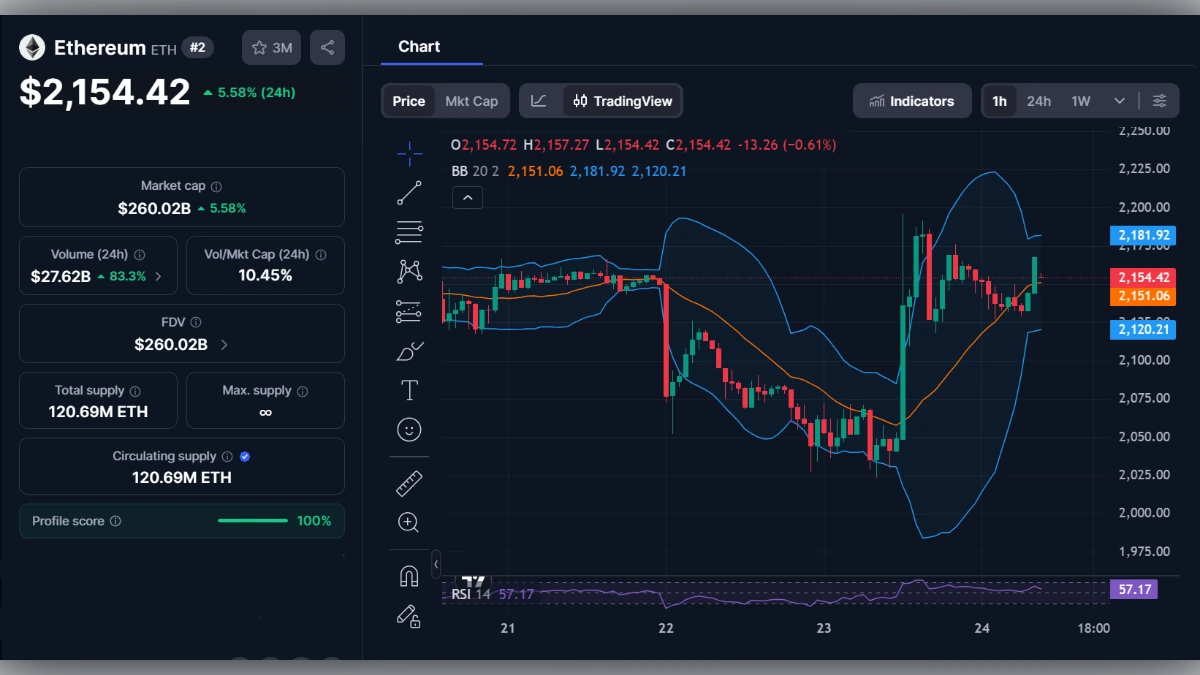
Task: Select the Trend Line drawing tool
Action: tap(409, 193)
